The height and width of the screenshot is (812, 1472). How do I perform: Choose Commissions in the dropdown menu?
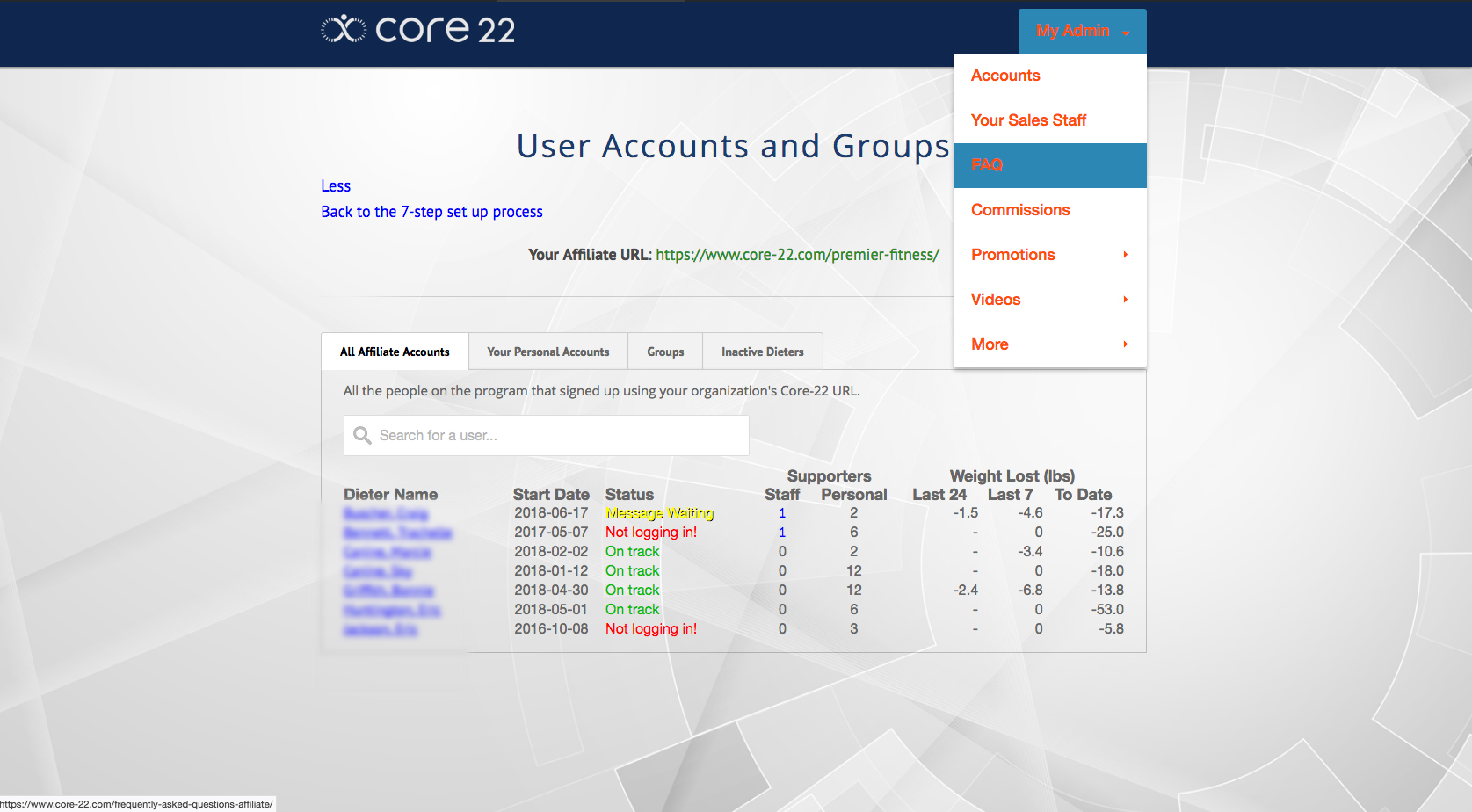(x=1020, y=210)
